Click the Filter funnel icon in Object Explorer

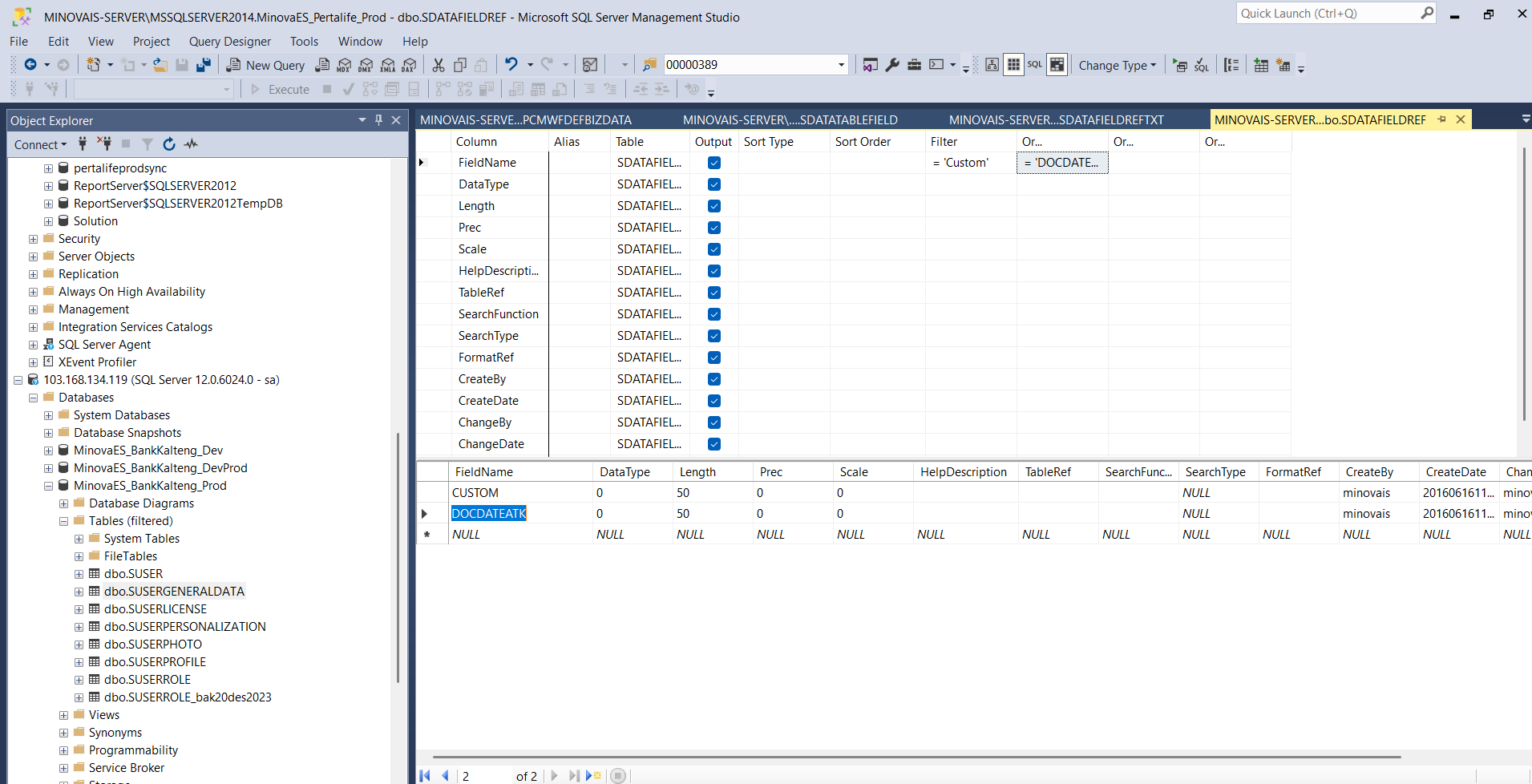pos(148,144)
